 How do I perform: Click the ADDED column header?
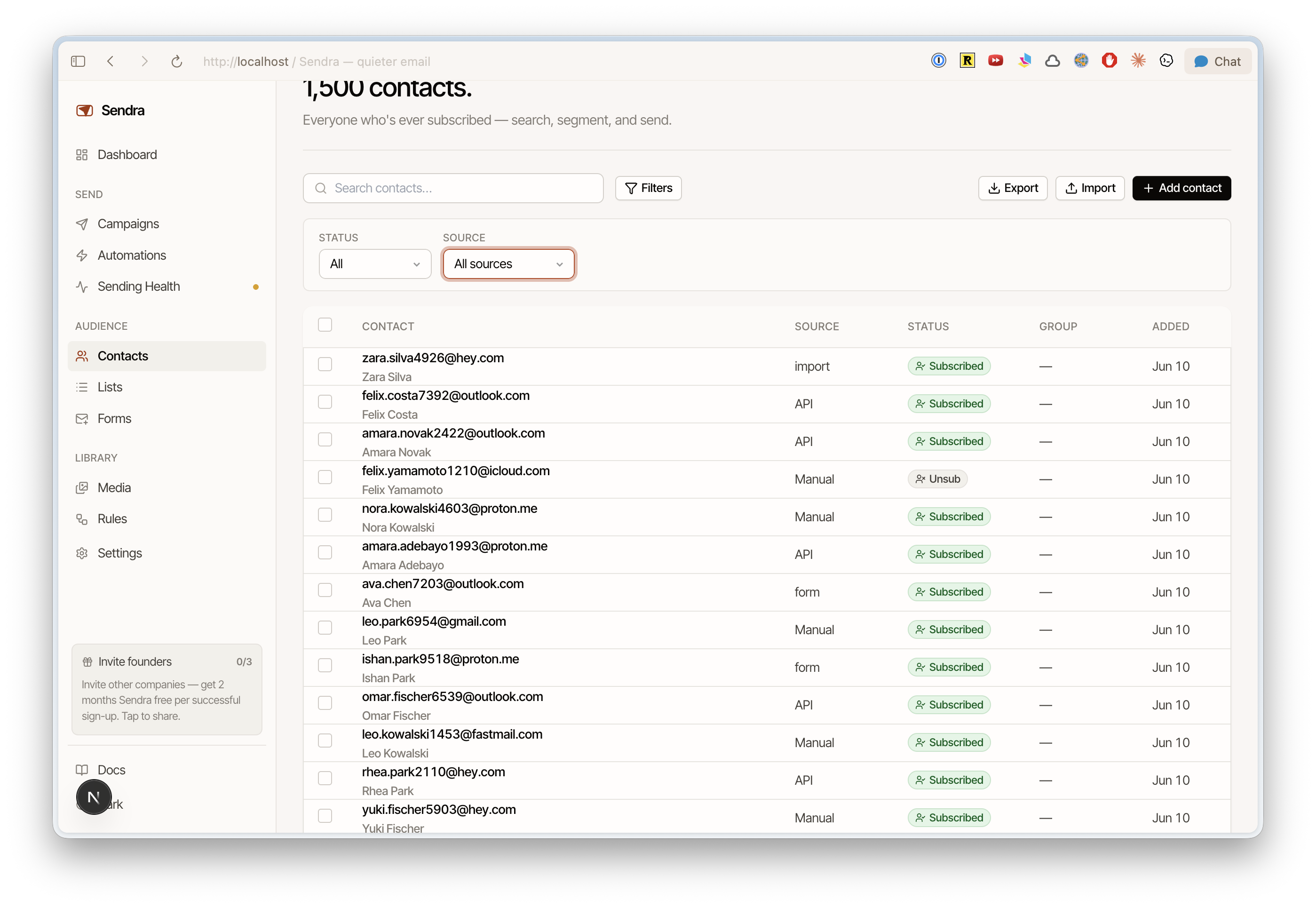pyautogui.click(x=1170, y=327)
